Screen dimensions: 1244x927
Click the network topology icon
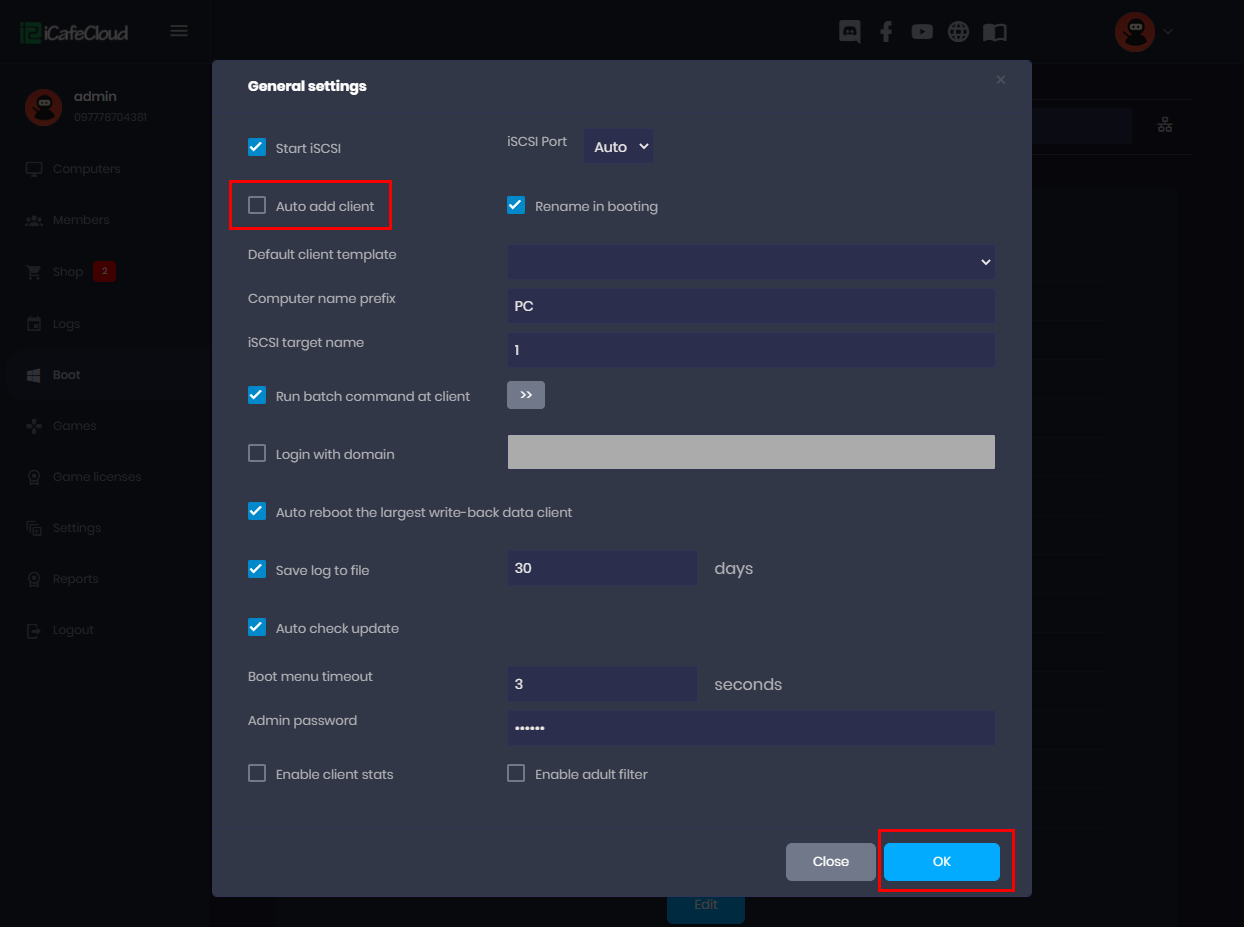(1164, 125)
